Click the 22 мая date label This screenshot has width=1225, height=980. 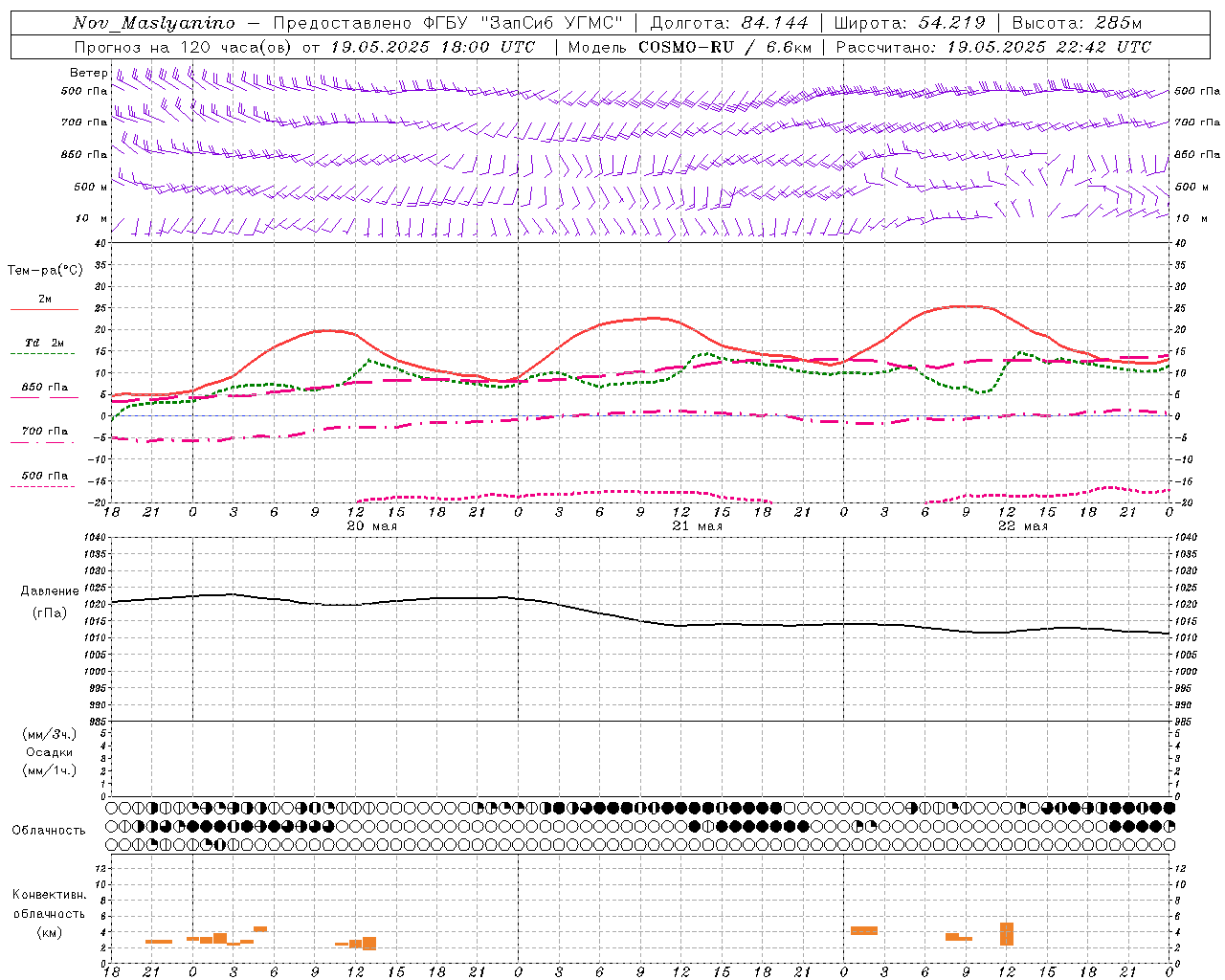pyautogui.click(x=1022, y=526)
